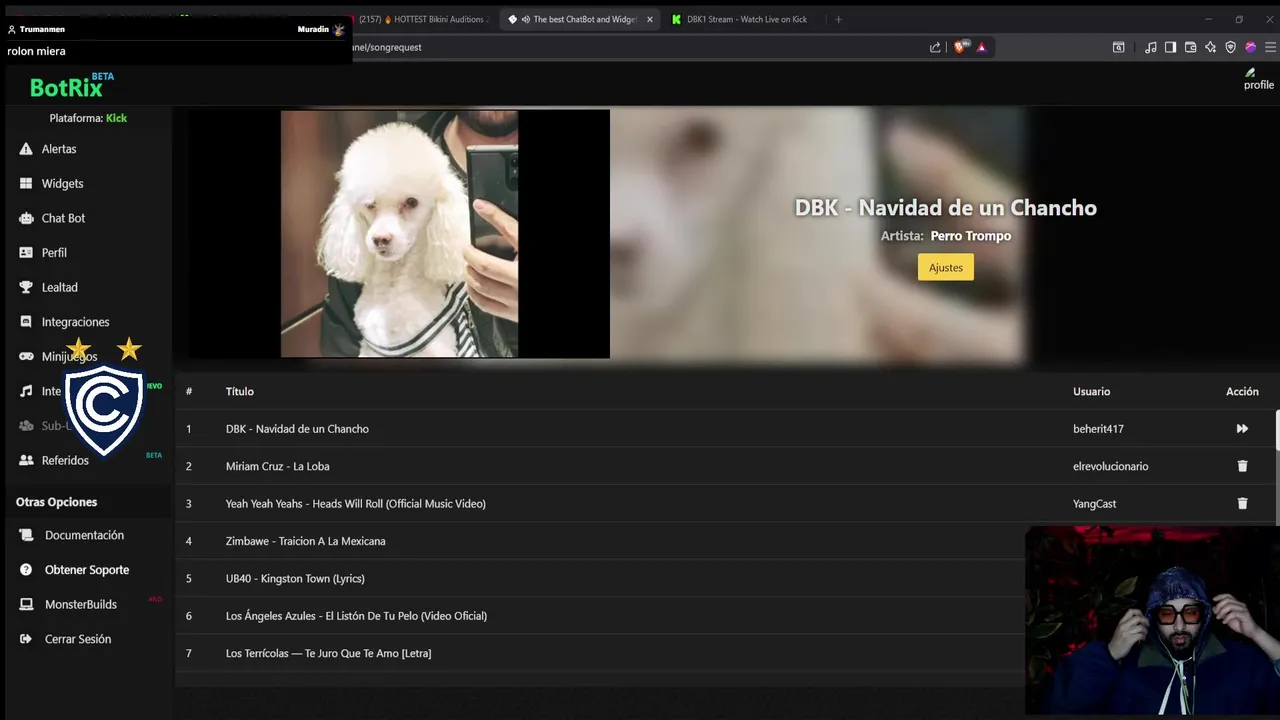Open the Referidos people icon
This screenshot has width=1280, height=720.
[x=26, y=460]
